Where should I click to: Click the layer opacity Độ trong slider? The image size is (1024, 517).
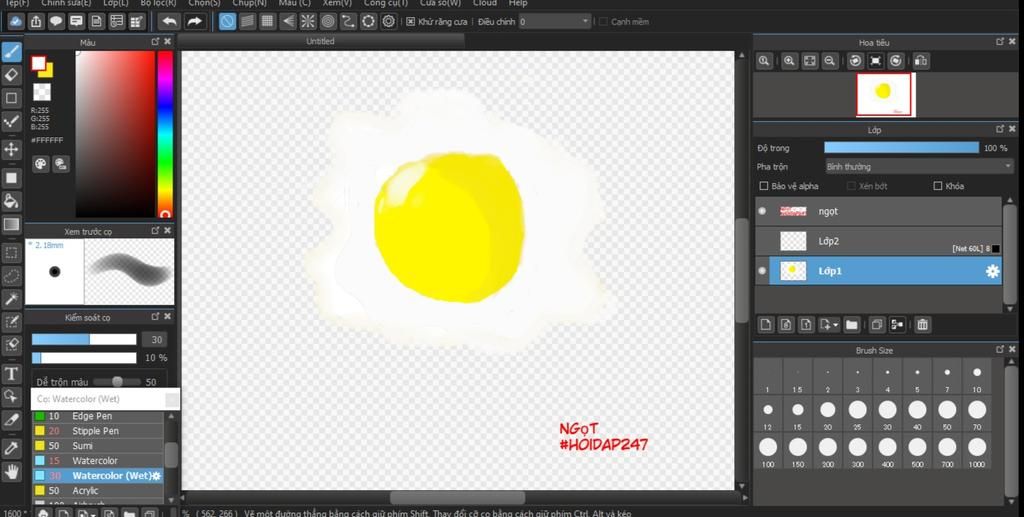(901, 148)
